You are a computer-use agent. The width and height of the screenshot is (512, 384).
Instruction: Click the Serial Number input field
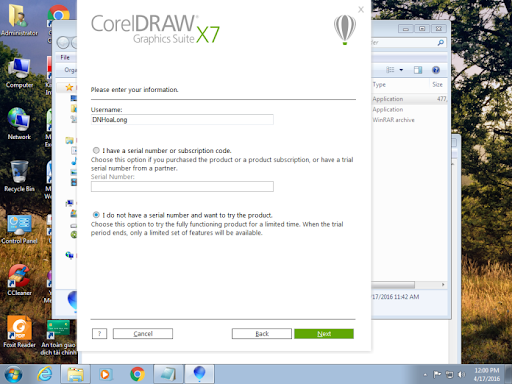click(182, 186)
